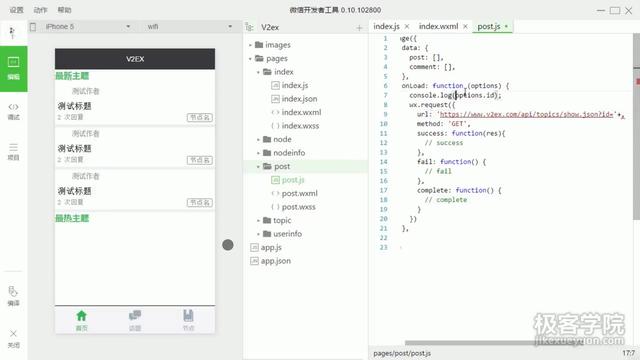Tap the 最新主题 heading in simulator
Viewport: 640px width, 360px height.
coord(72,76)
